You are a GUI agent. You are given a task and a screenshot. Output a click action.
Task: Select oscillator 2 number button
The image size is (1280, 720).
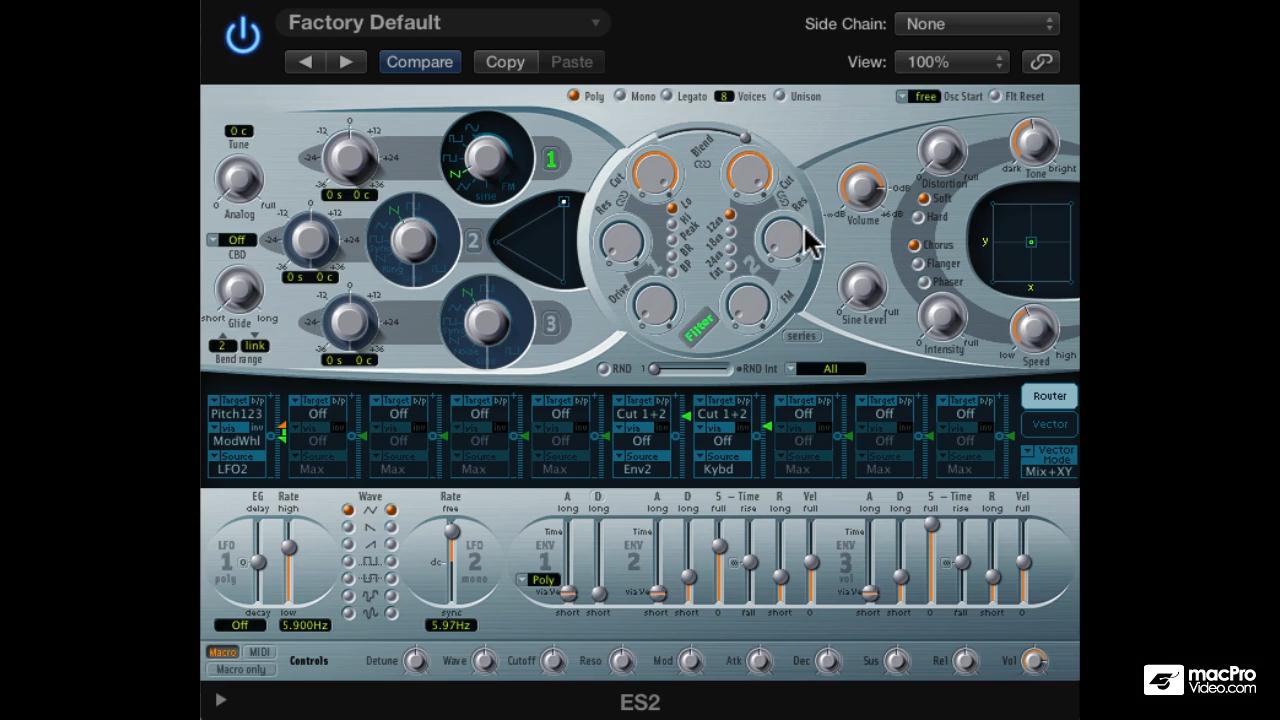point(473,241)
